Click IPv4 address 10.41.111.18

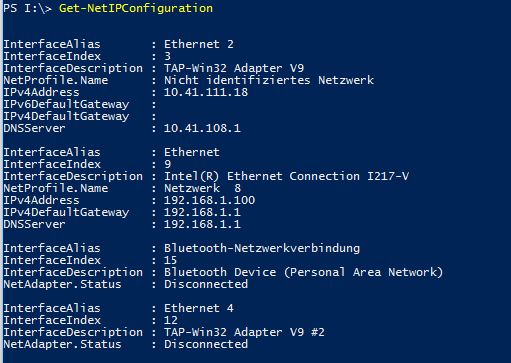click(206, 92)
